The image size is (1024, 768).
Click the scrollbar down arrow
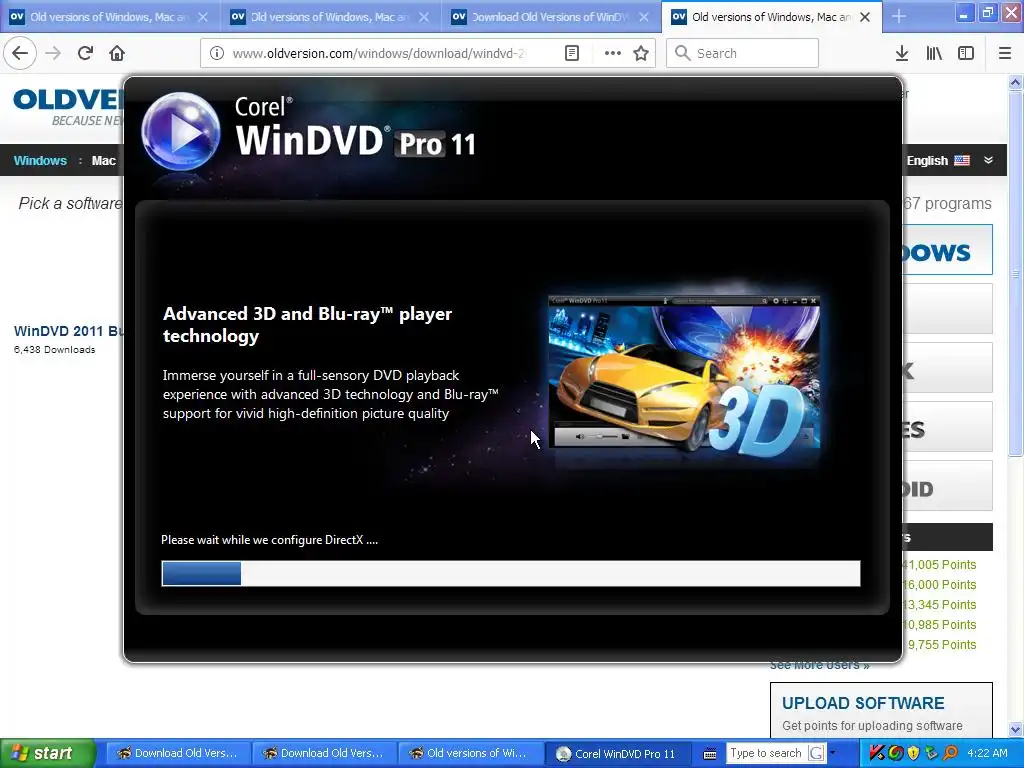[x=1015, y=729]
